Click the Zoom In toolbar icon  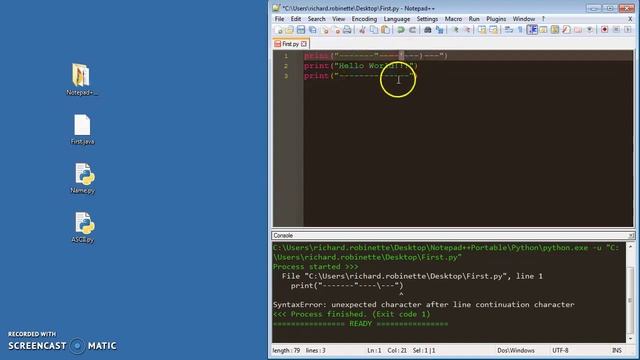(456, 30)
